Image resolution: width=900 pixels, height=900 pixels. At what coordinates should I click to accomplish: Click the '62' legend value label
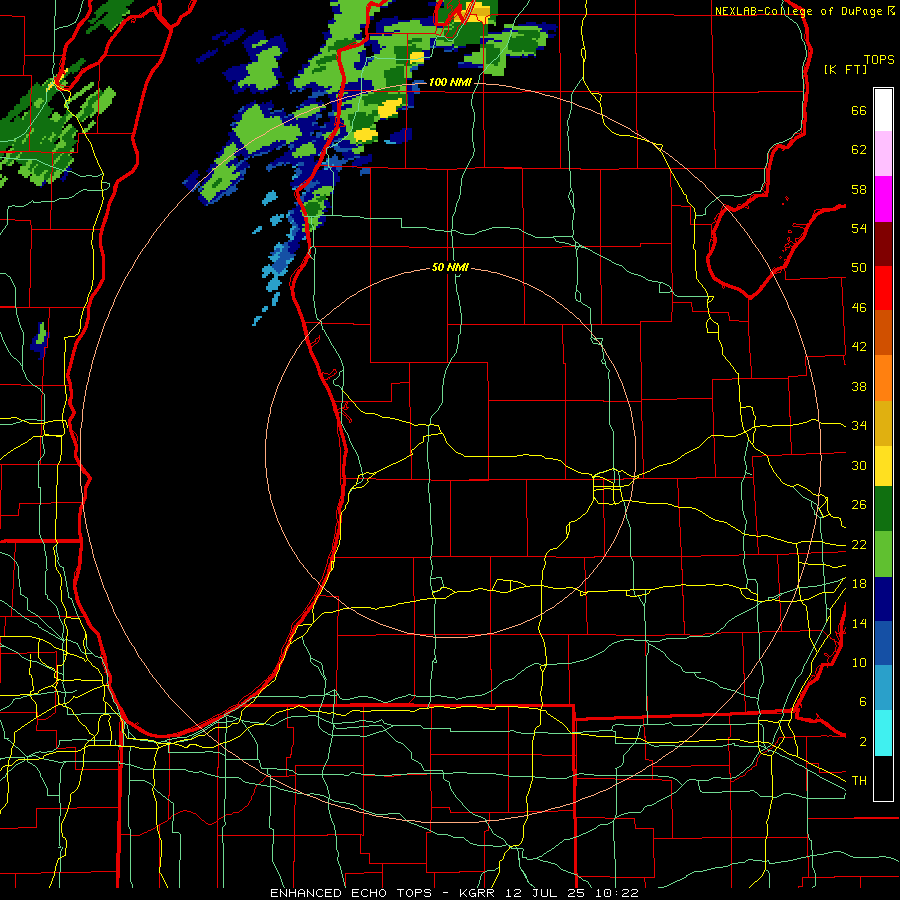[x=859, y=150]
